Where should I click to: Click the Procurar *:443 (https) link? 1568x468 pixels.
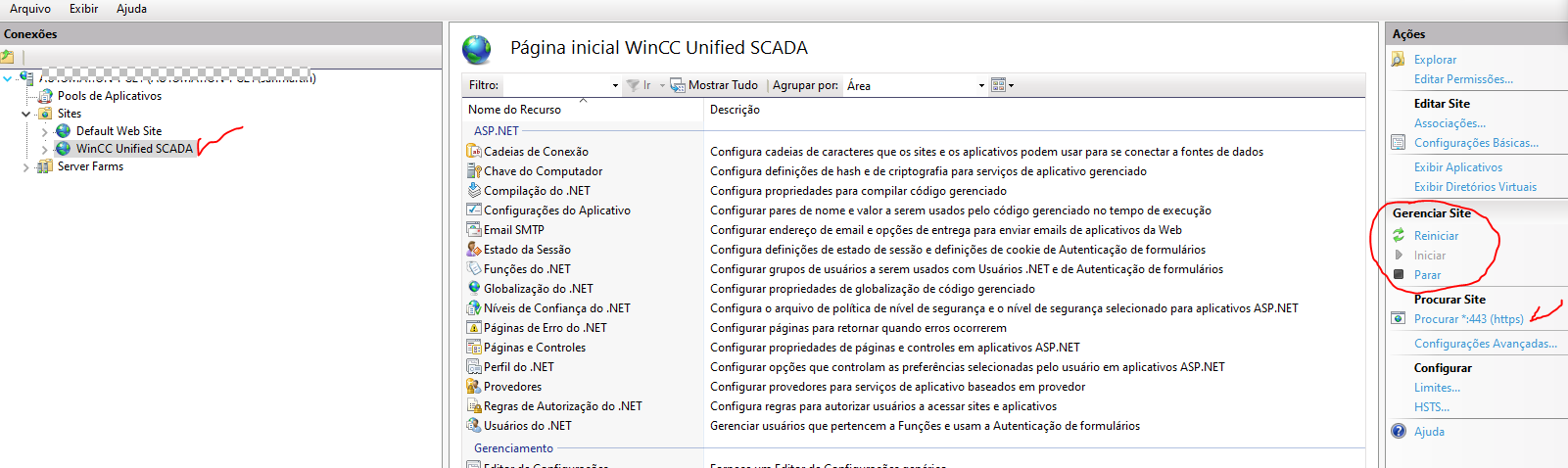click(x=1468, y=319)
